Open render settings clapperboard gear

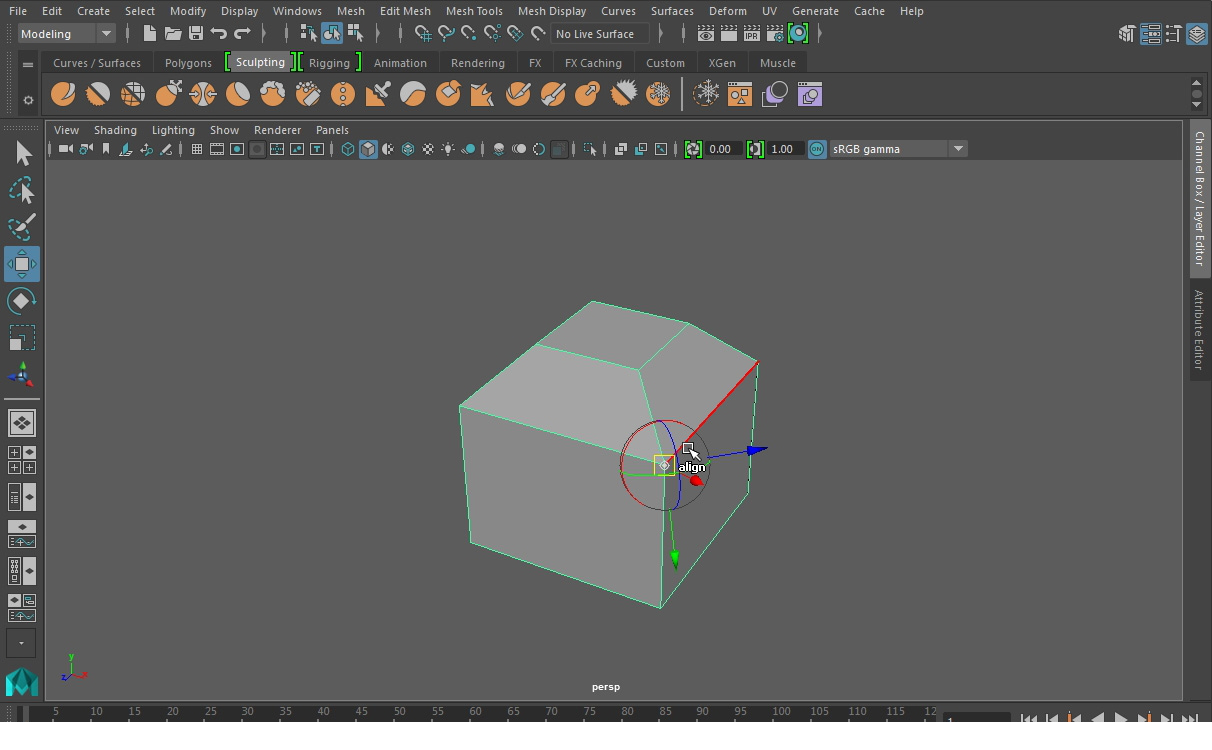(x=775, y=33)
